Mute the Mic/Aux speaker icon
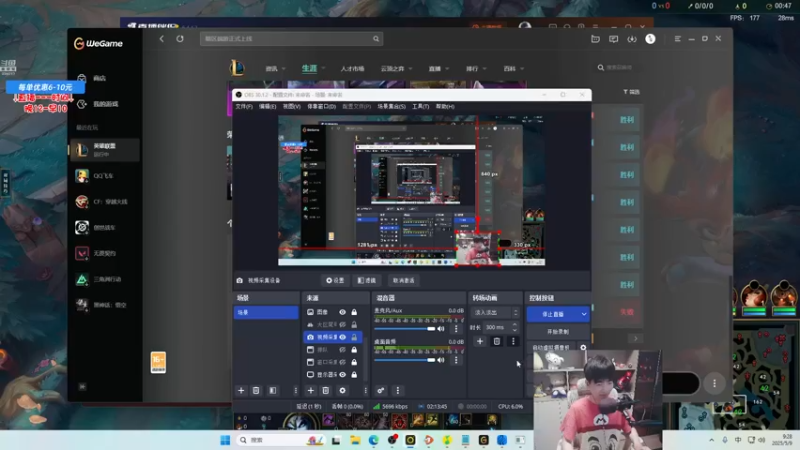Image resolution: width=800 pixels, height=450 pixels. tap(441, 329)
